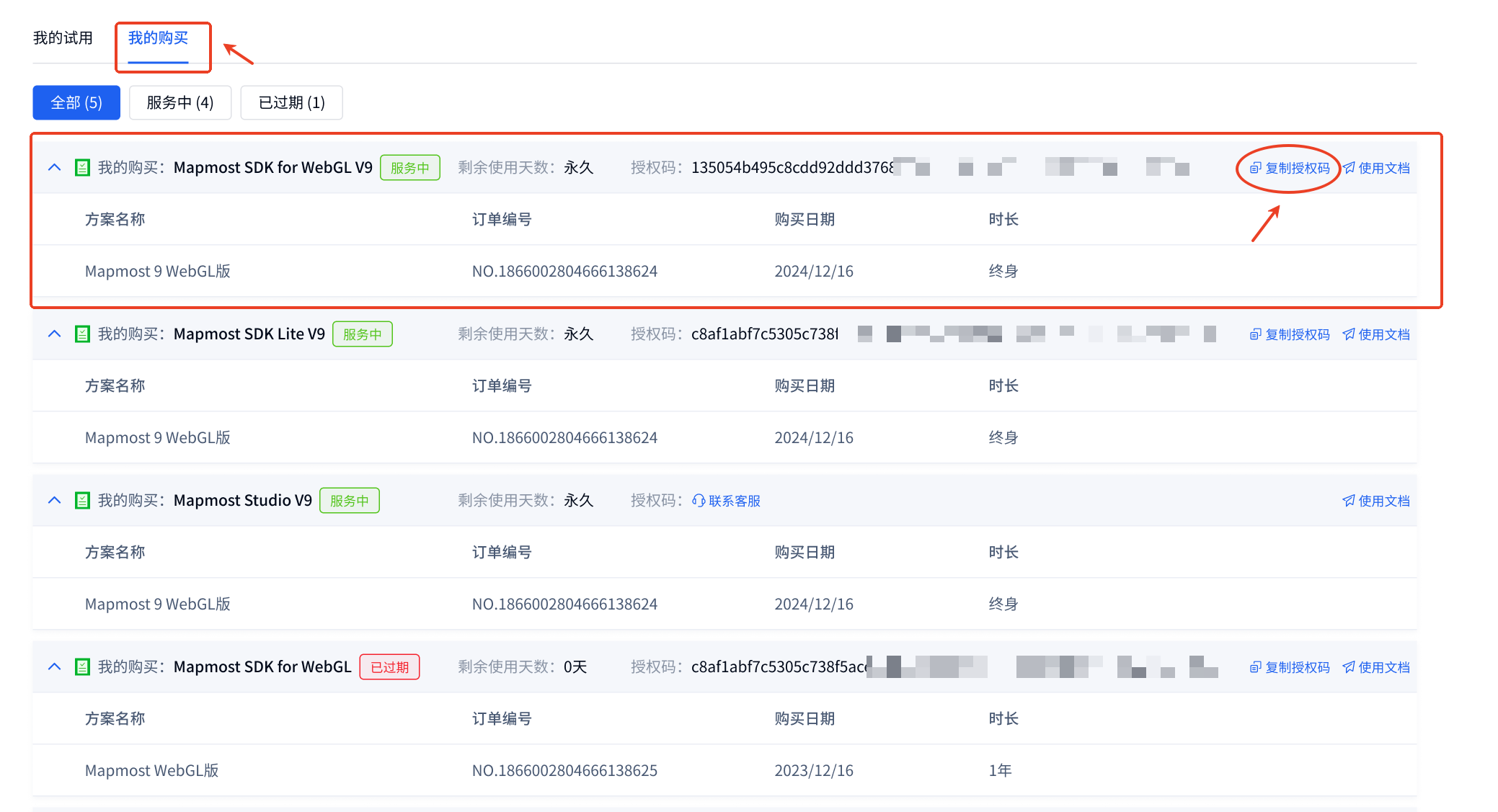Click the 服务中 badge of SDK Lite V9
1498x812 pixels.
click(x=363, y=334)
